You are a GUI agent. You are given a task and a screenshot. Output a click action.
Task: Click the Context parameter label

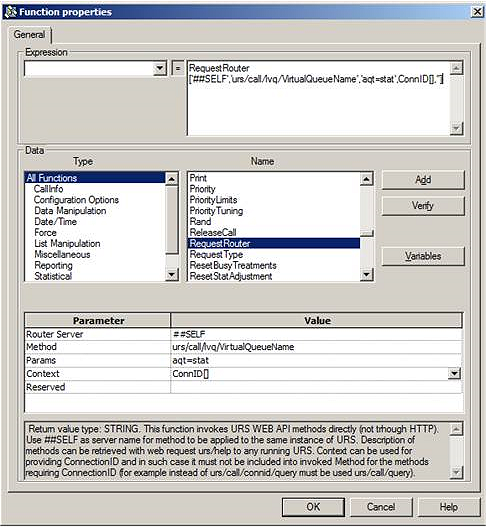click(x=43, y=374)
